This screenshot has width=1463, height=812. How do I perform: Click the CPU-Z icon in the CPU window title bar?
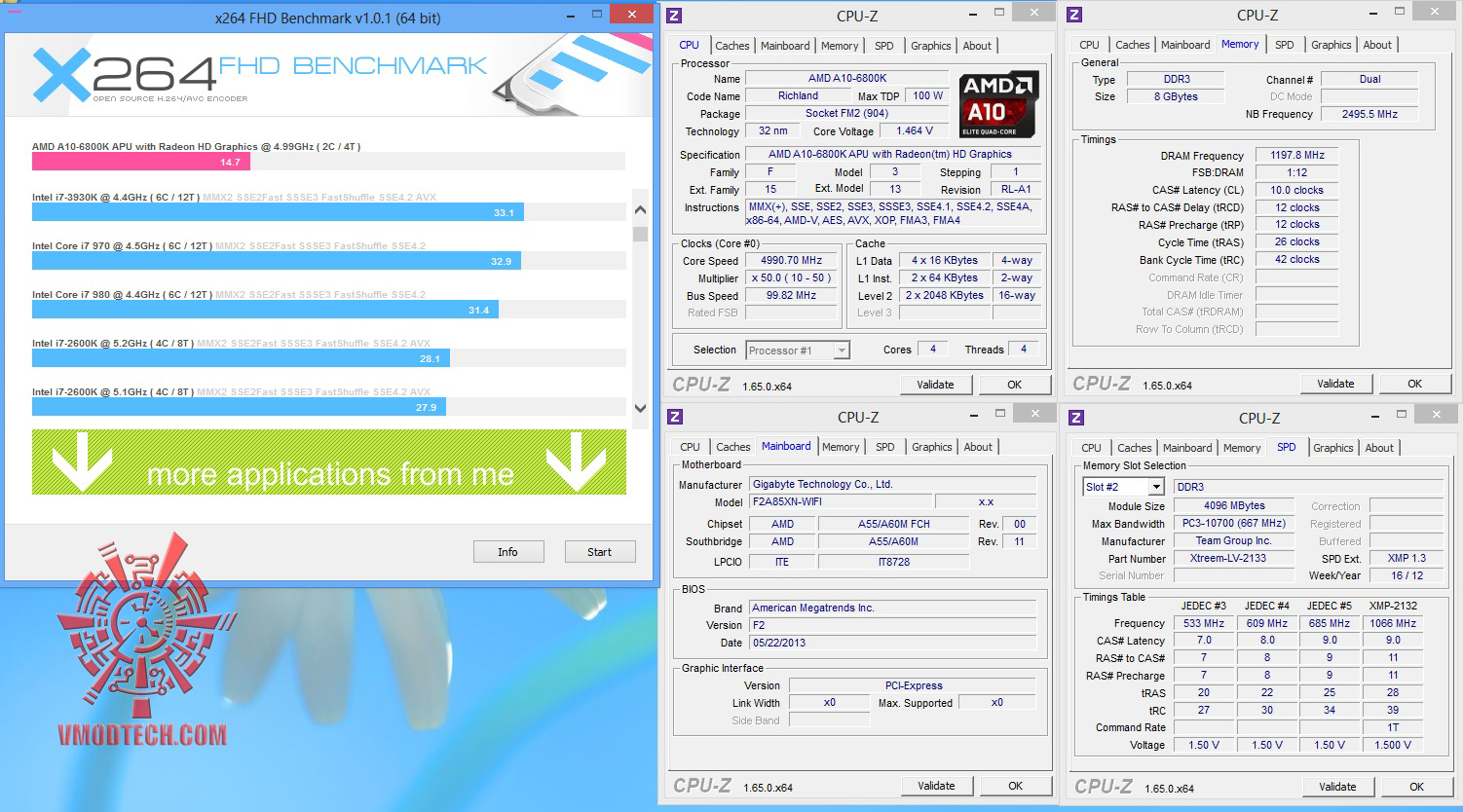point(674,16)
